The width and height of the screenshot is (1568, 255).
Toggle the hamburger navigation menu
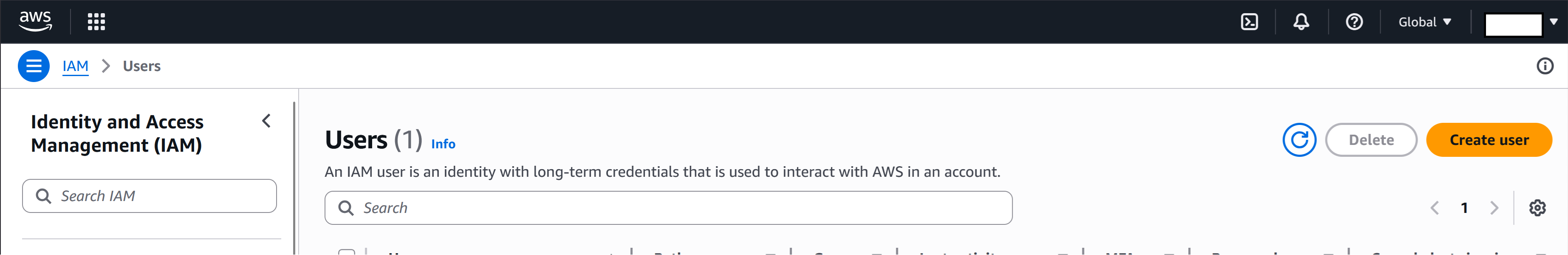click(34, 66)
